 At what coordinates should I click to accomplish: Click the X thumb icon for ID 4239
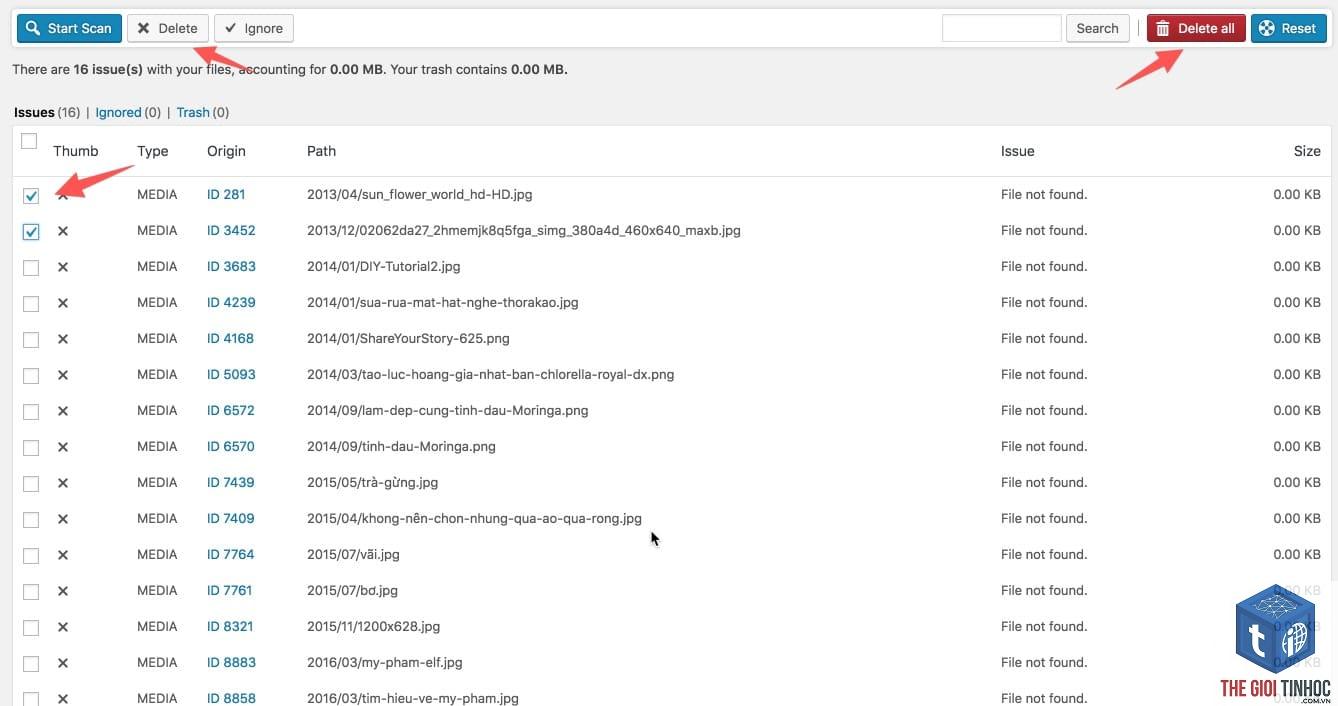[x=63, y=303]
